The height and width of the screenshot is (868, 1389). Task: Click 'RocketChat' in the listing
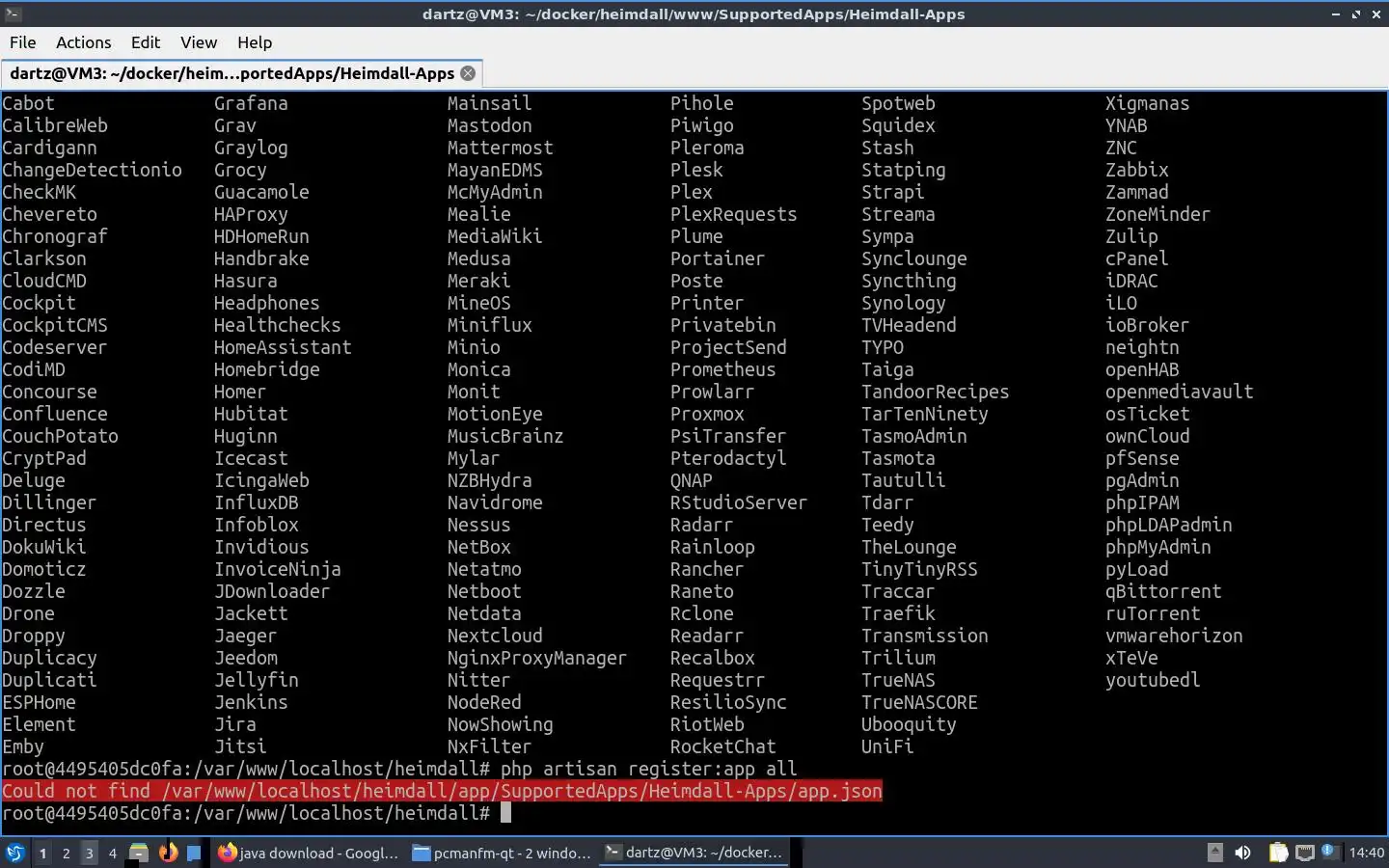click(x=723, y=746)
